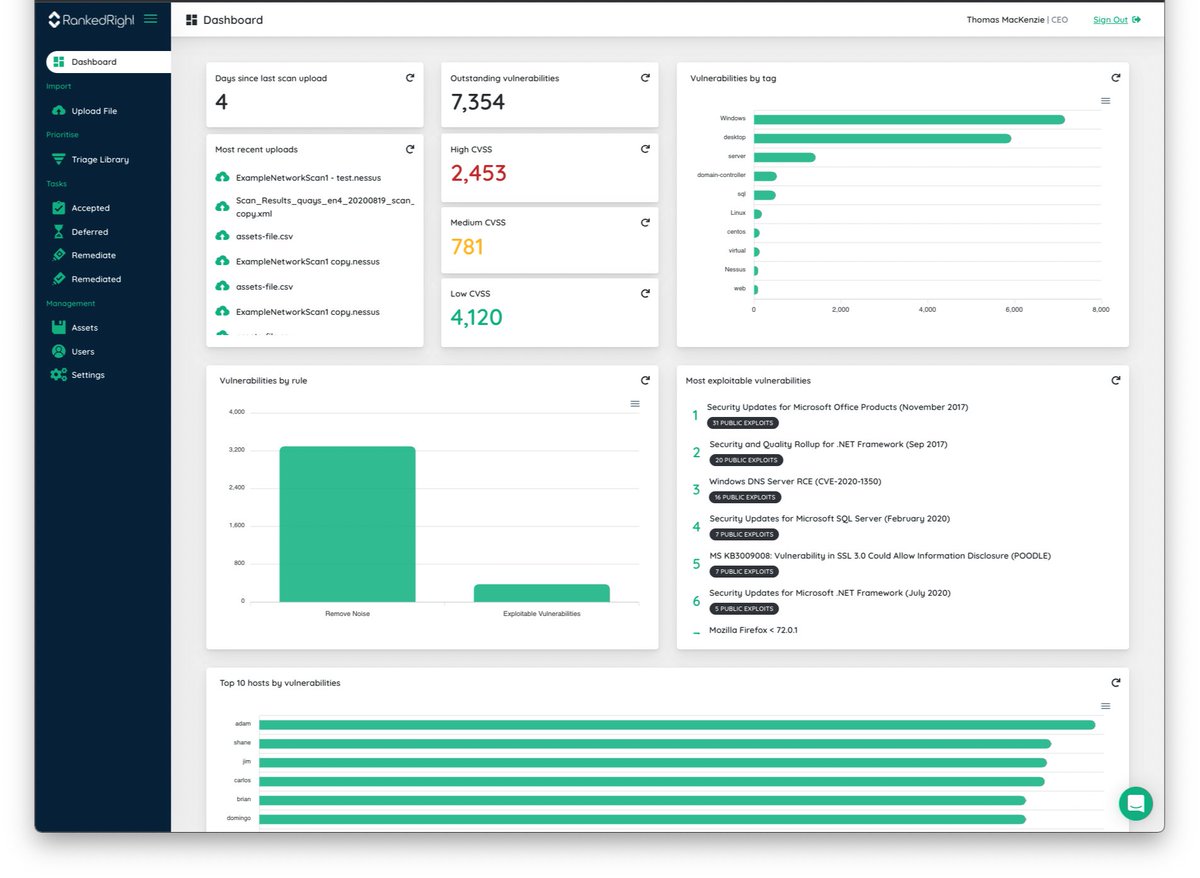Refresh the Low CVSS card
Image resolution: width=1200 pixels, height=878 pixels.
(645, 293)
